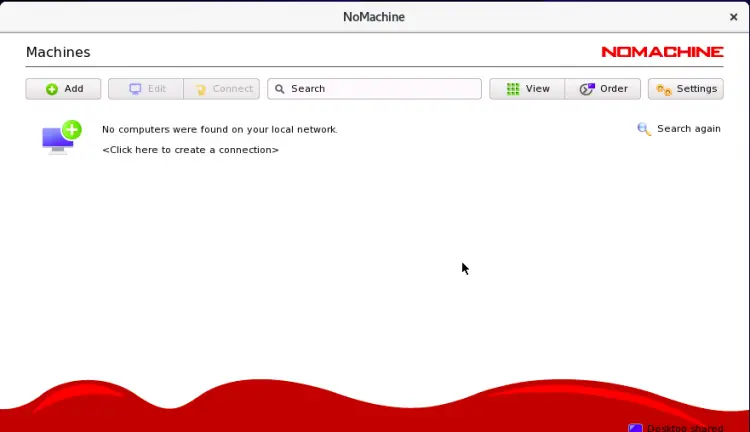The height and width of the screenshot is (432, 750).
Task: Focus the Search input field
Action: pyautogui.click(x=375, y=89)
